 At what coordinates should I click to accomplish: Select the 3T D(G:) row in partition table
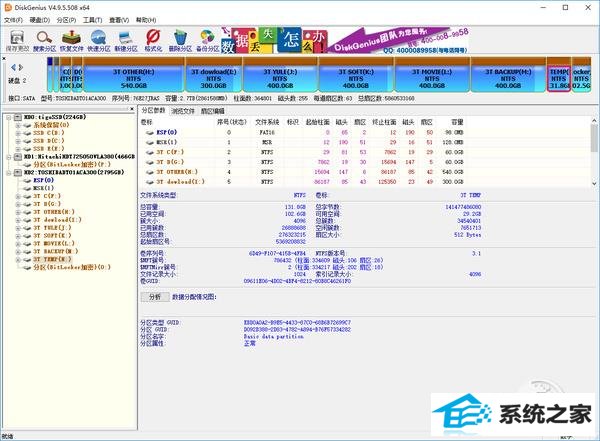(302, 162)
